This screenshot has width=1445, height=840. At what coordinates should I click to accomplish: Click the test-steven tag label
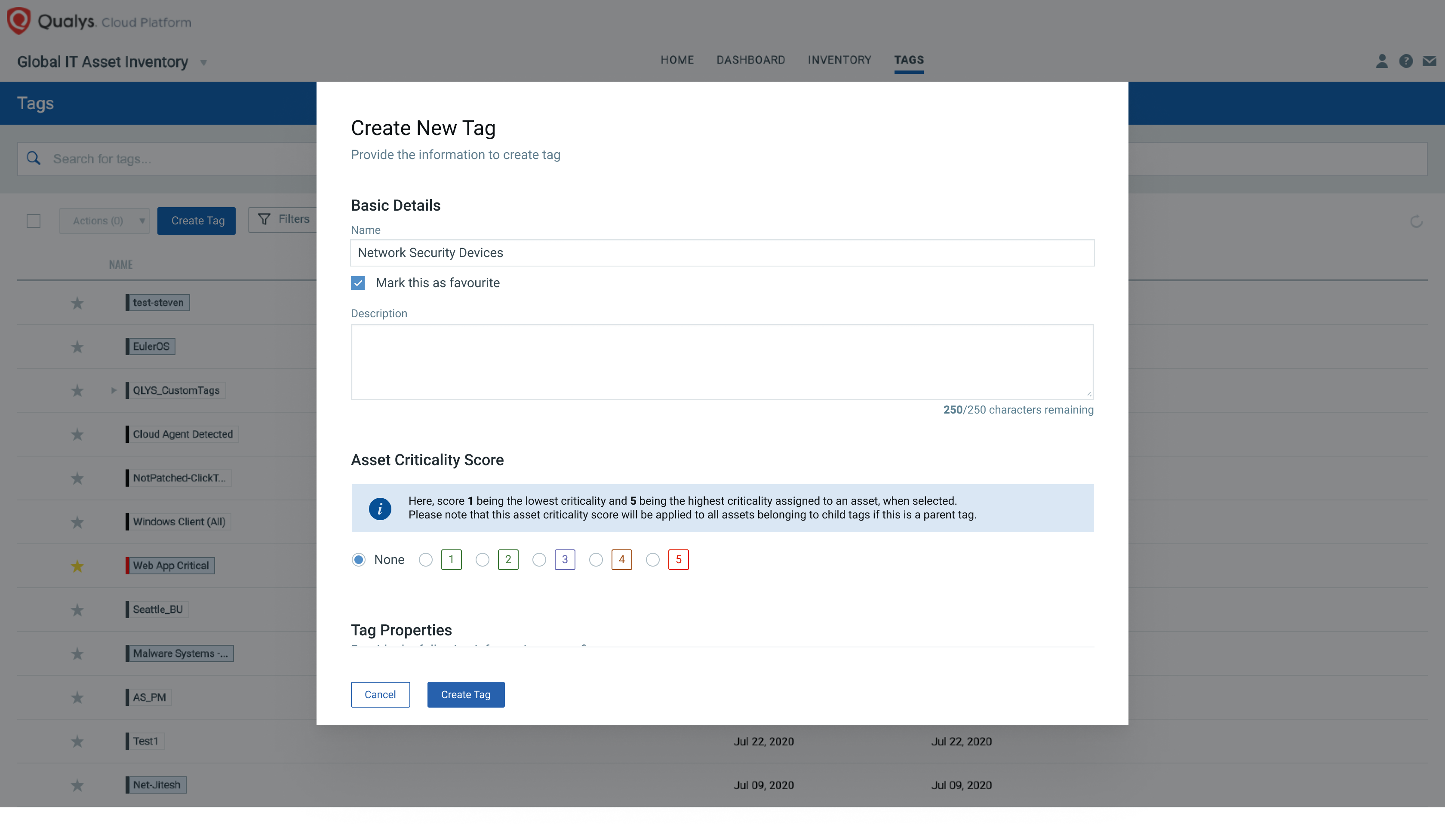coord(158,303)
